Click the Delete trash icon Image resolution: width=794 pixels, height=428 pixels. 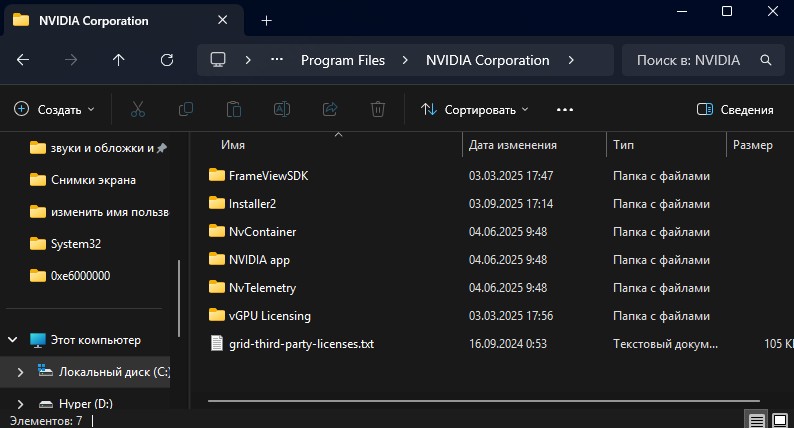[378, 109]
